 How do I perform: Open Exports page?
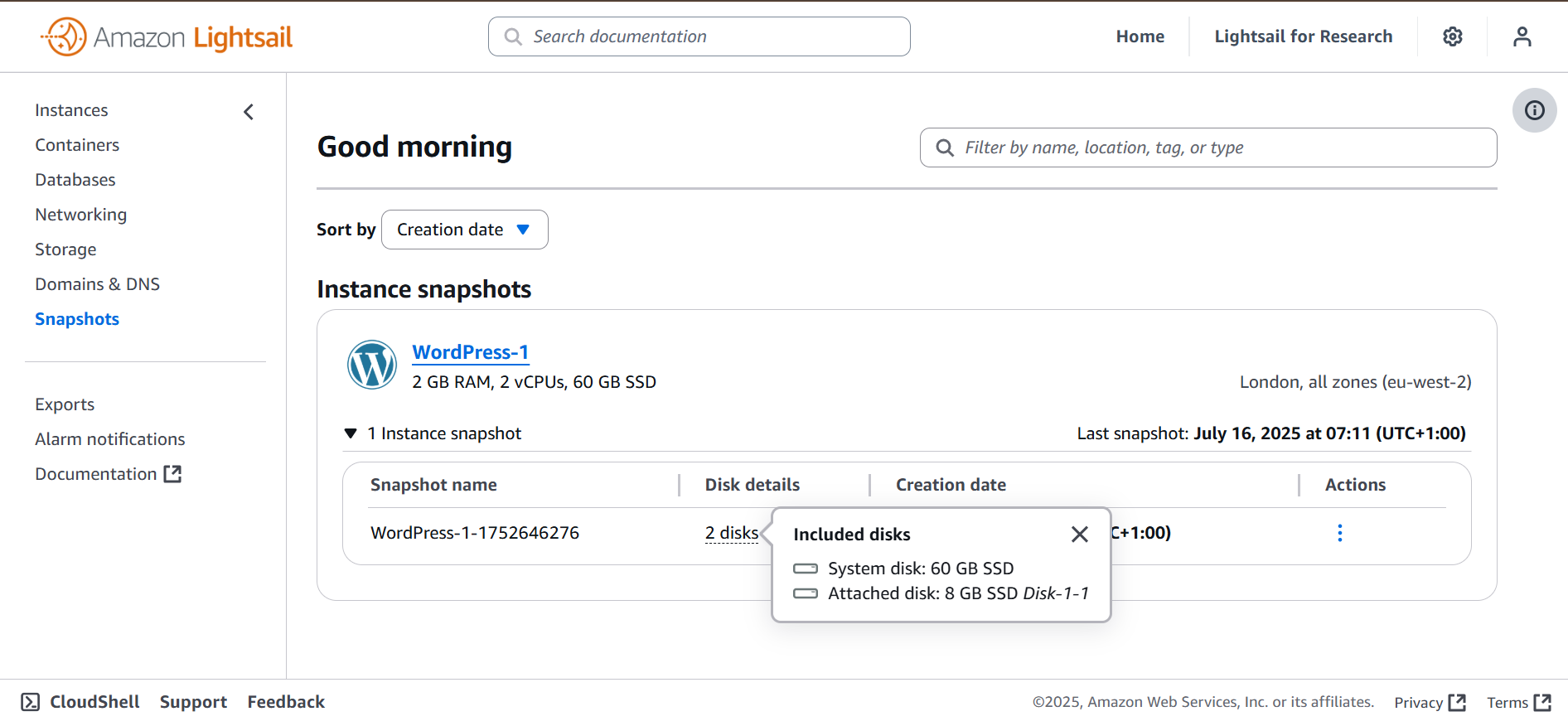(x=65, y=404)
